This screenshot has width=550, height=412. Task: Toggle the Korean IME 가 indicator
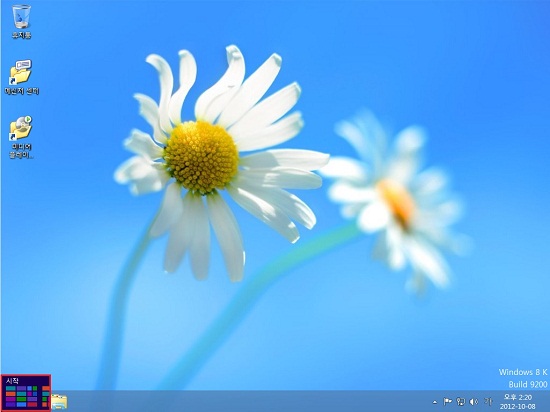488,401
